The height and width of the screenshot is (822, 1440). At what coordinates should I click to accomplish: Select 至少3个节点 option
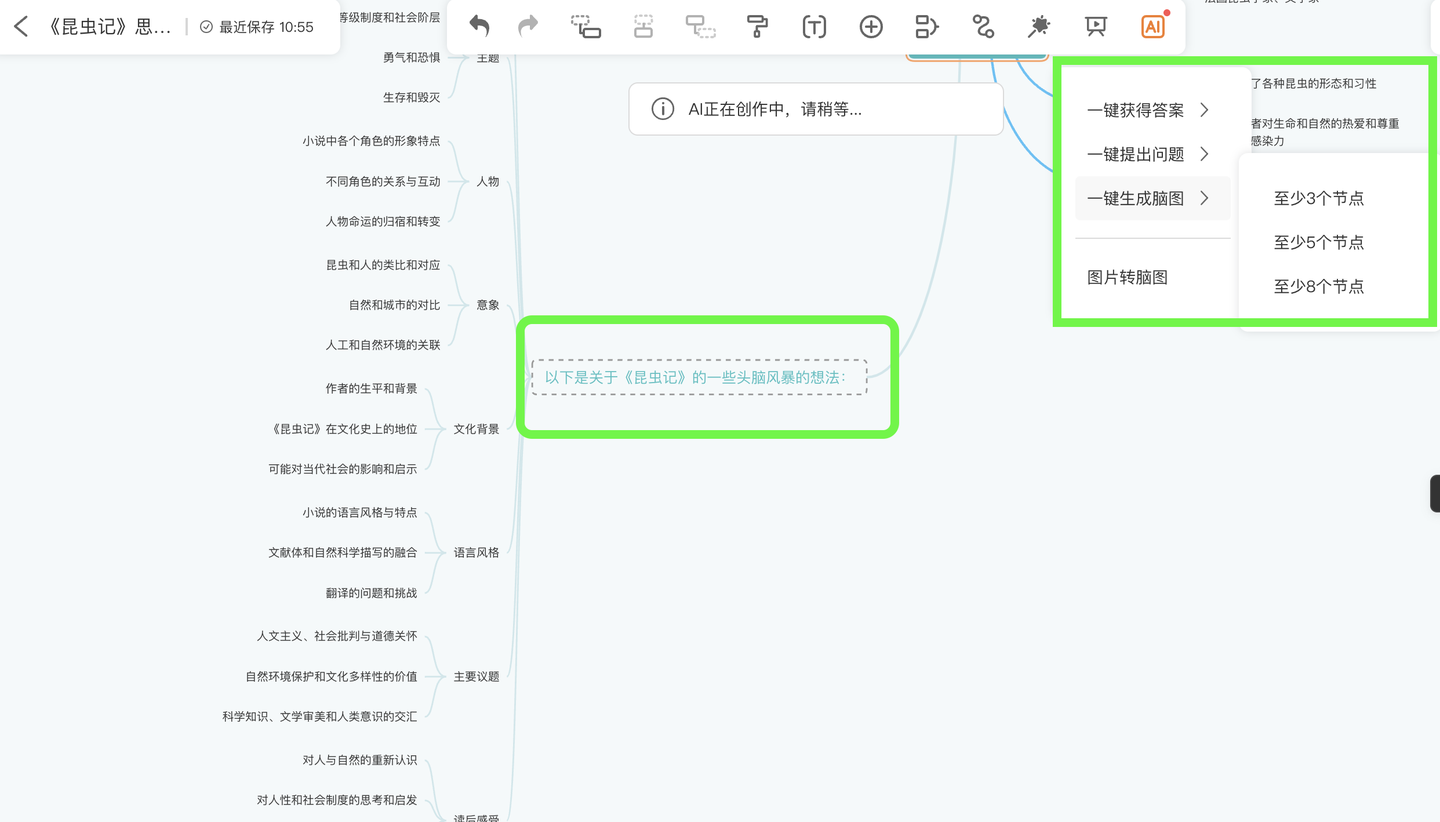[x=1318, y=198]
